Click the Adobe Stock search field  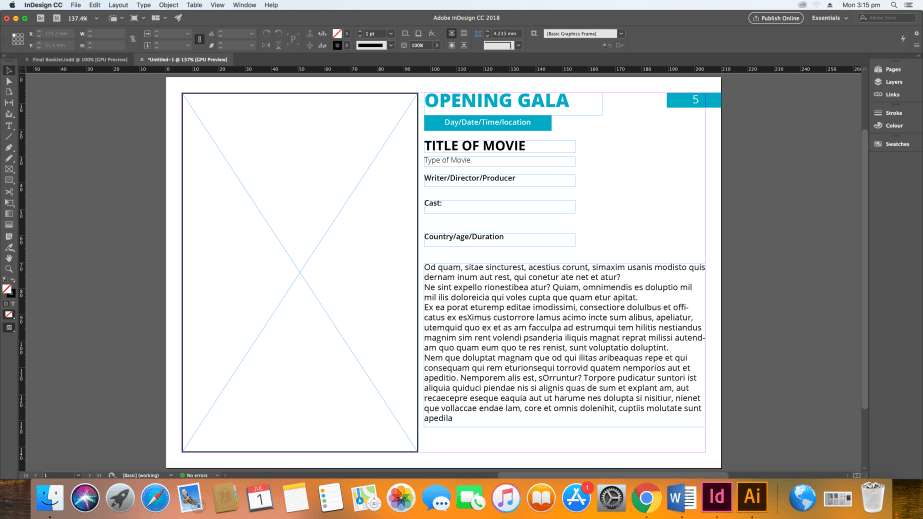point(888,18)
